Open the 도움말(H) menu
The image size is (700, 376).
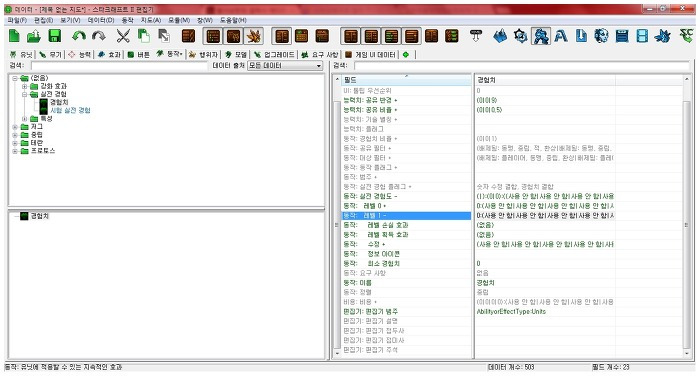click(233, 20)
